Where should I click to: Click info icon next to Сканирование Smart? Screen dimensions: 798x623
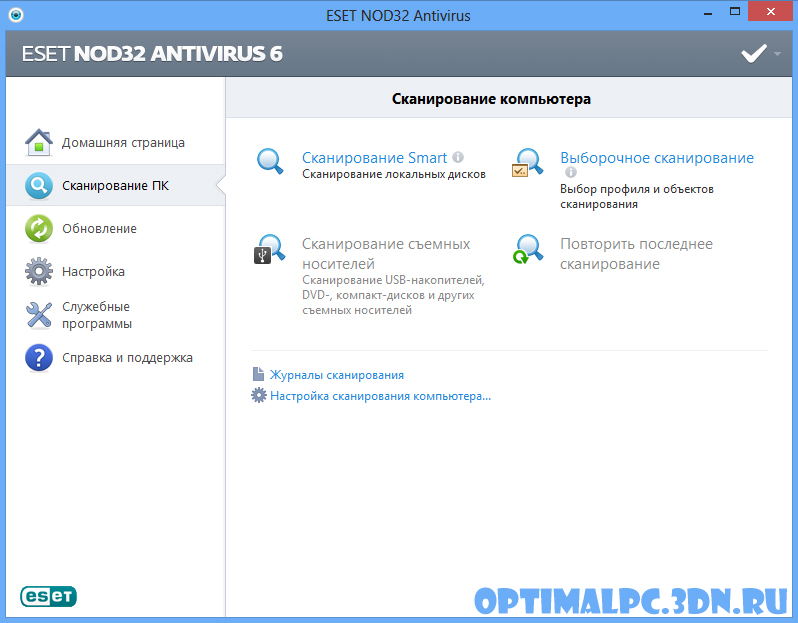point(458,157)
